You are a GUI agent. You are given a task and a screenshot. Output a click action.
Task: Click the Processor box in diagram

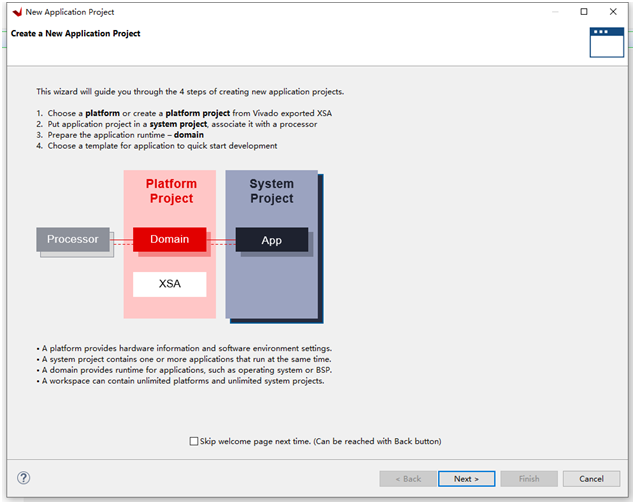pos(73,239)
